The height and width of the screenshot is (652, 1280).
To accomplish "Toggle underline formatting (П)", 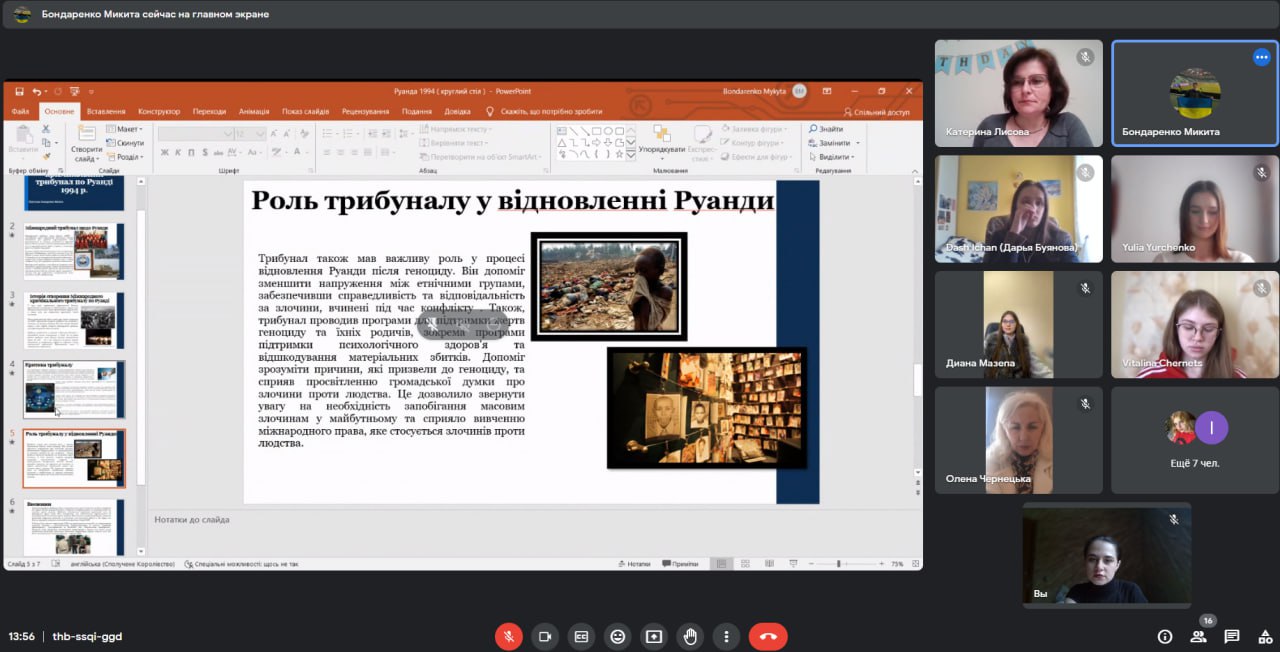I will click(190, 153).
